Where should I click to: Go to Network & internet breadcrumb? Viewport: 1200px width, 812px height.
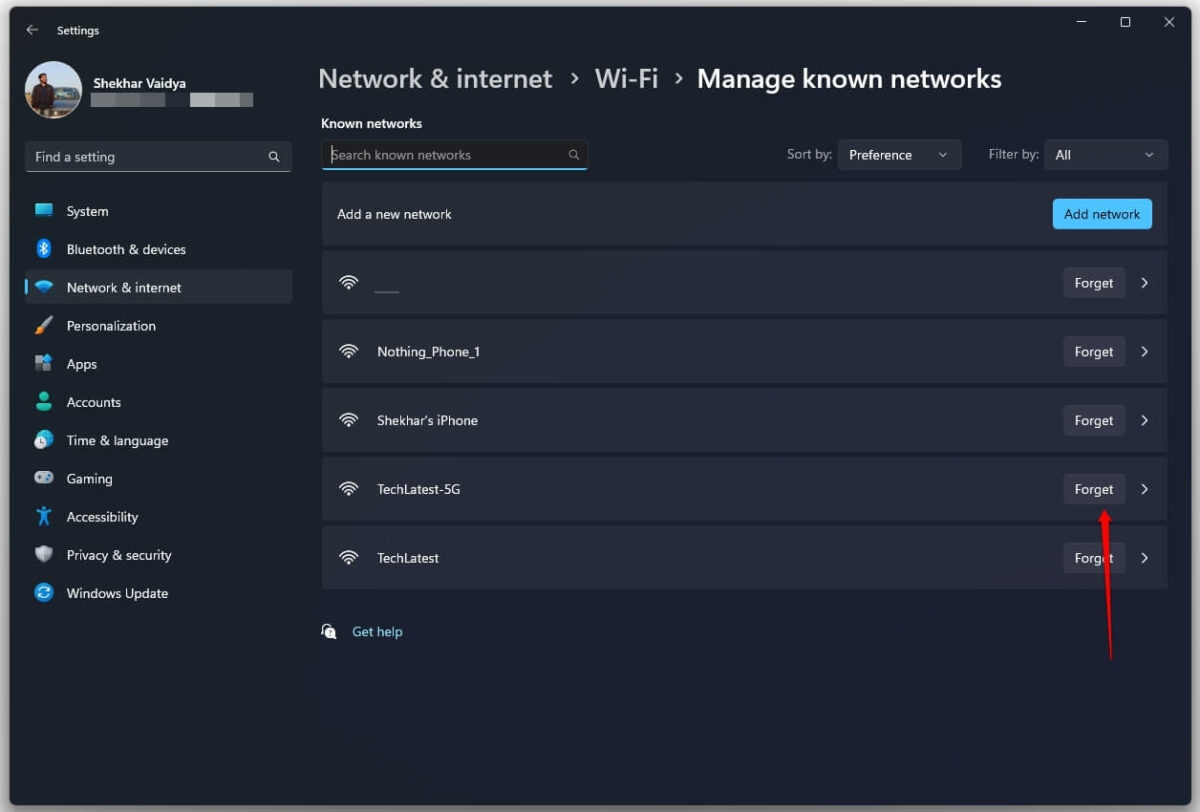(435, 78)
